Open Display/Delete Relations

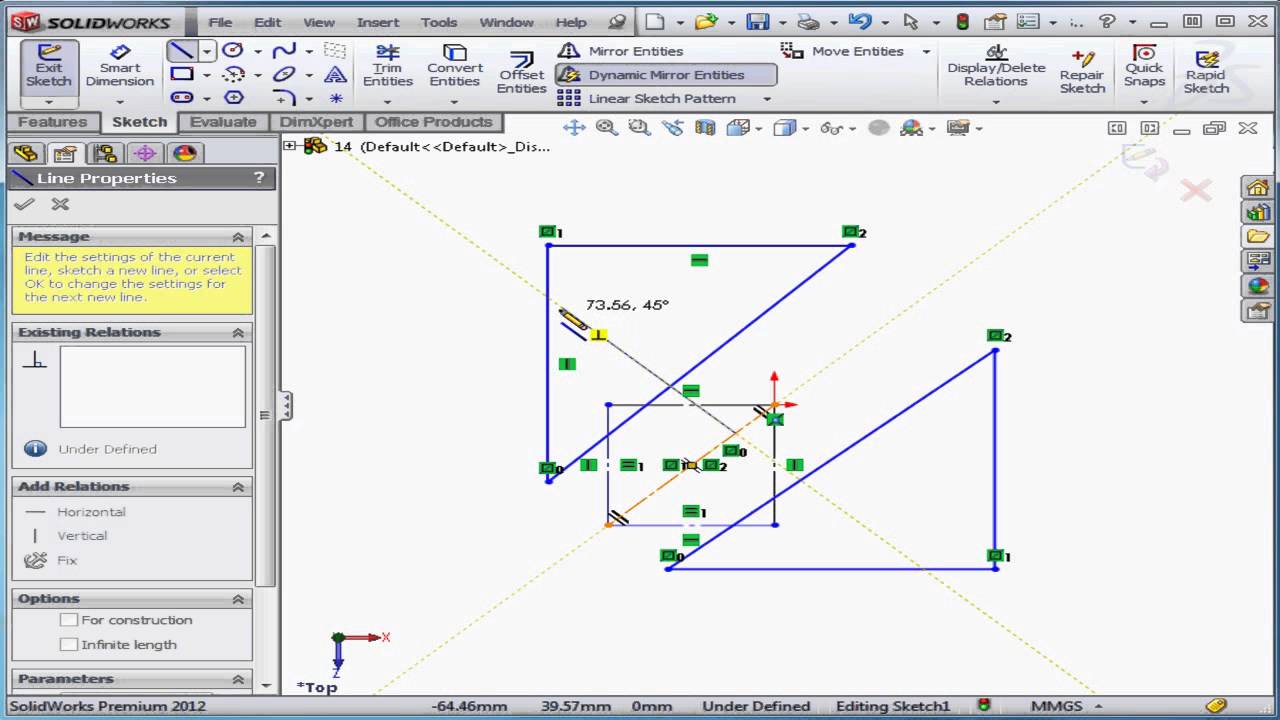996,67
